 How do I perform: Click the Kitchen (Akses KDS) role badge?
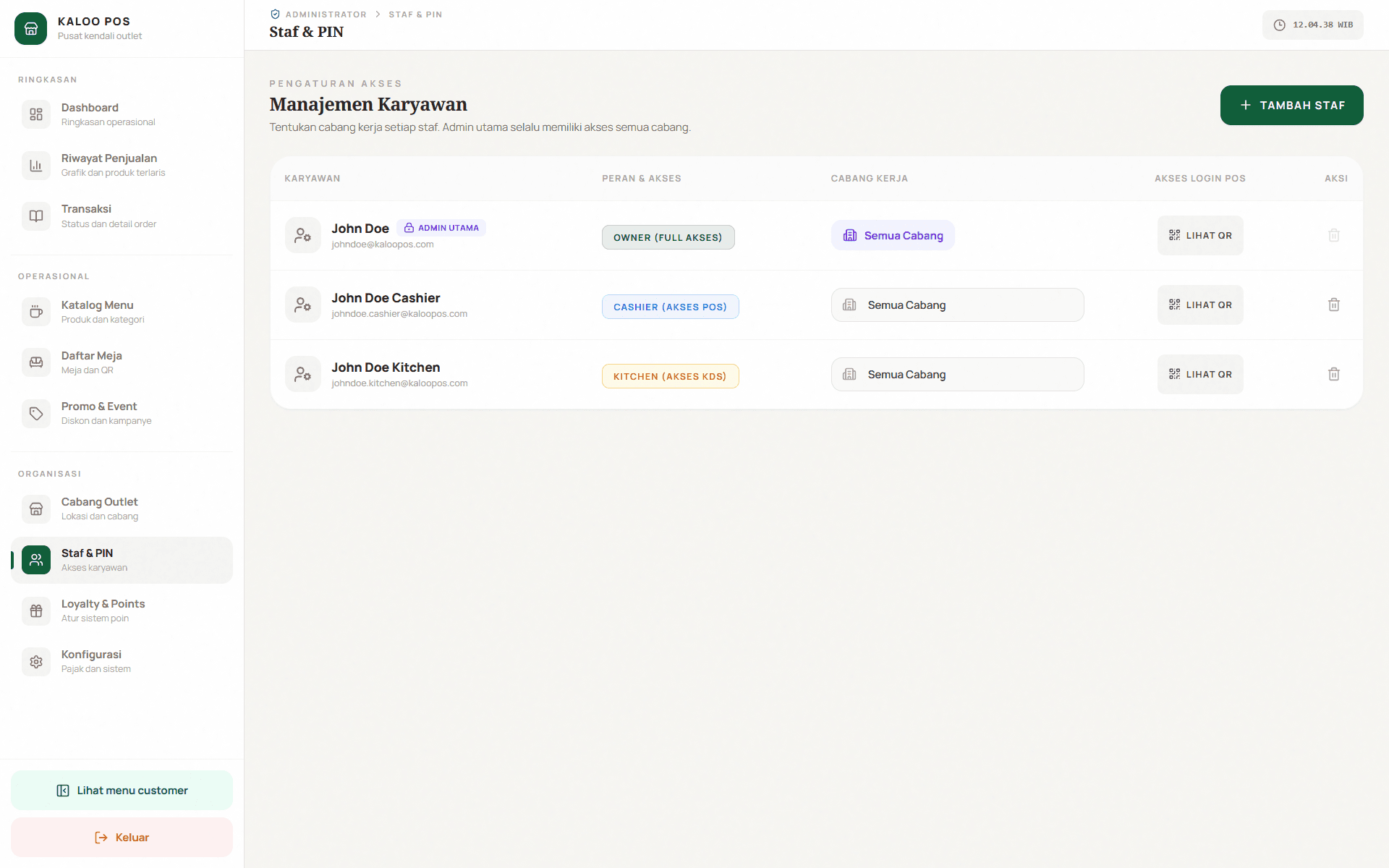(670, 376)
